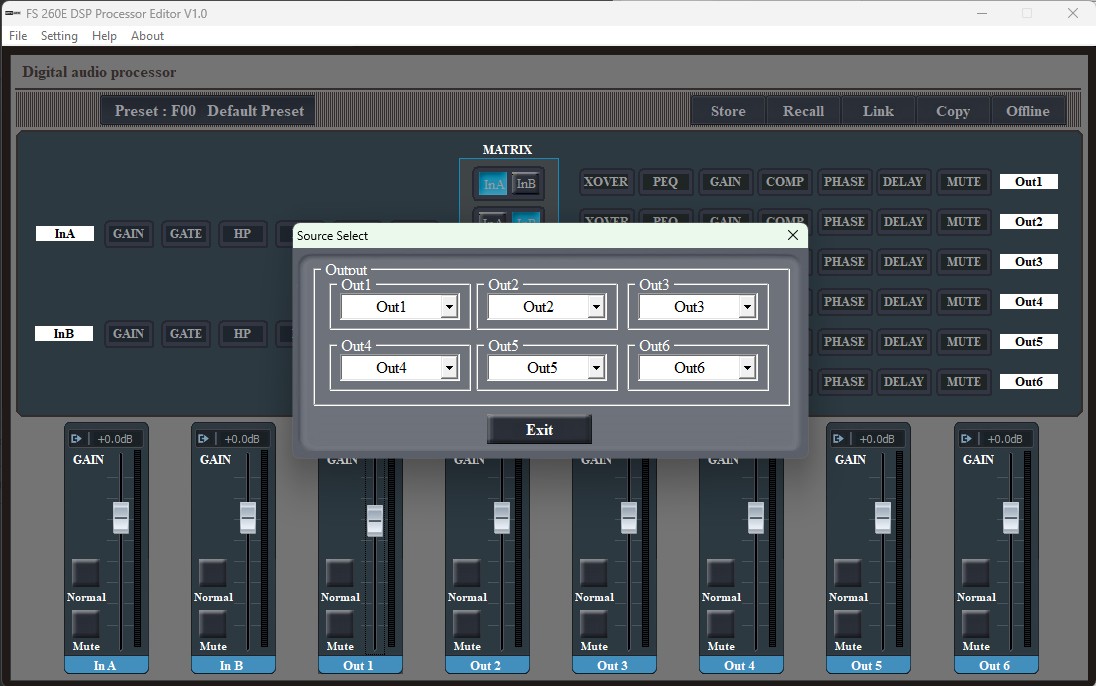Toggle Mute button on Out 6 strip

tap(976, 624)
